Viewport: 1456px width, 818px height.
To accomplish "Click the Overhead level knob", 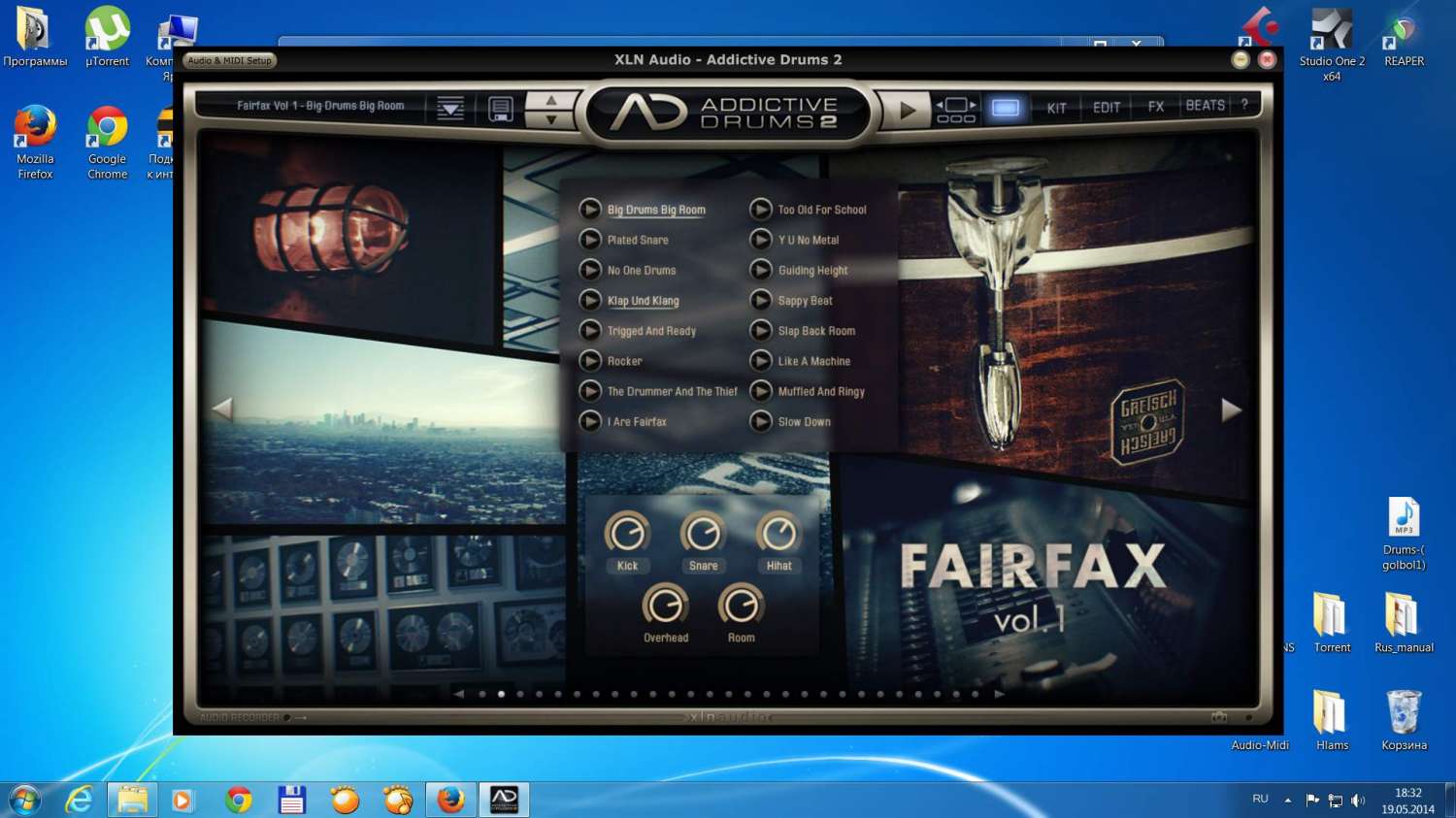I will coord(665,605).
